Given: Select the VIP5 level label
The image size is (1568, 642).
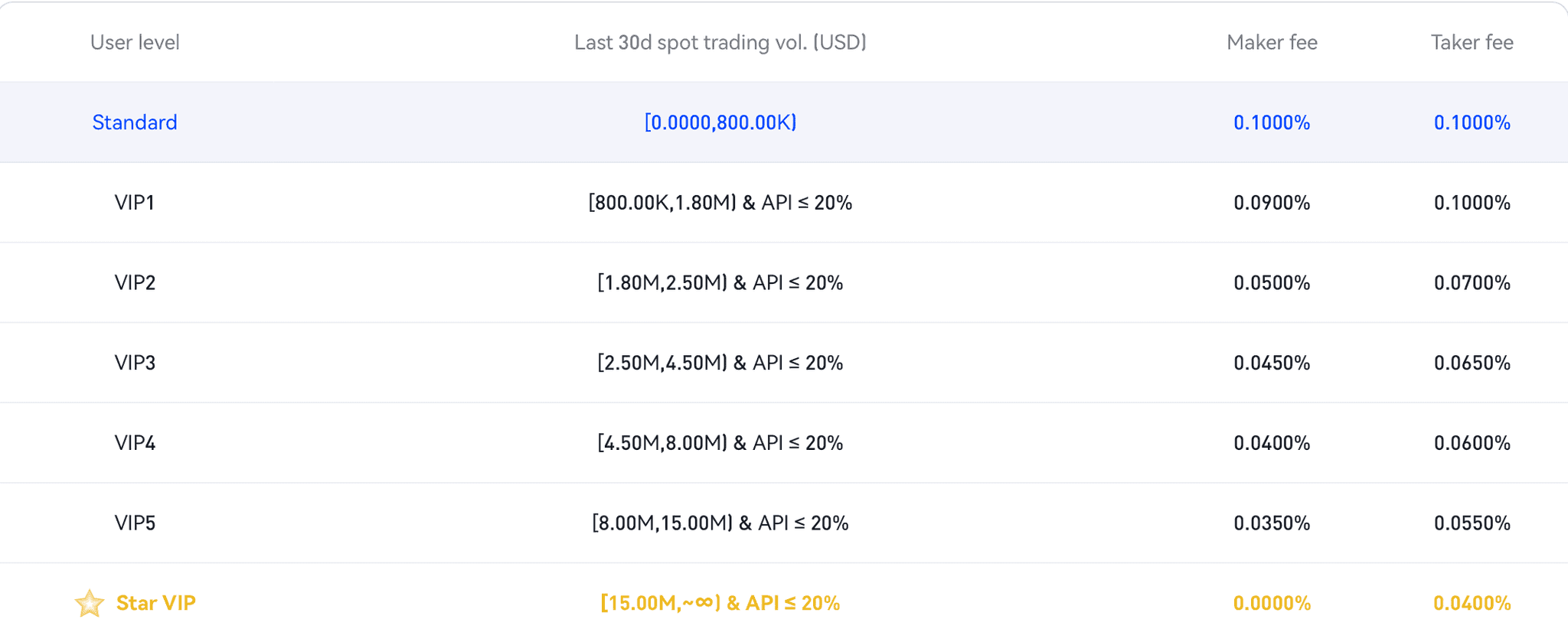Looking at the screenshot, I should pyautogui.click(x=135, y=523).
